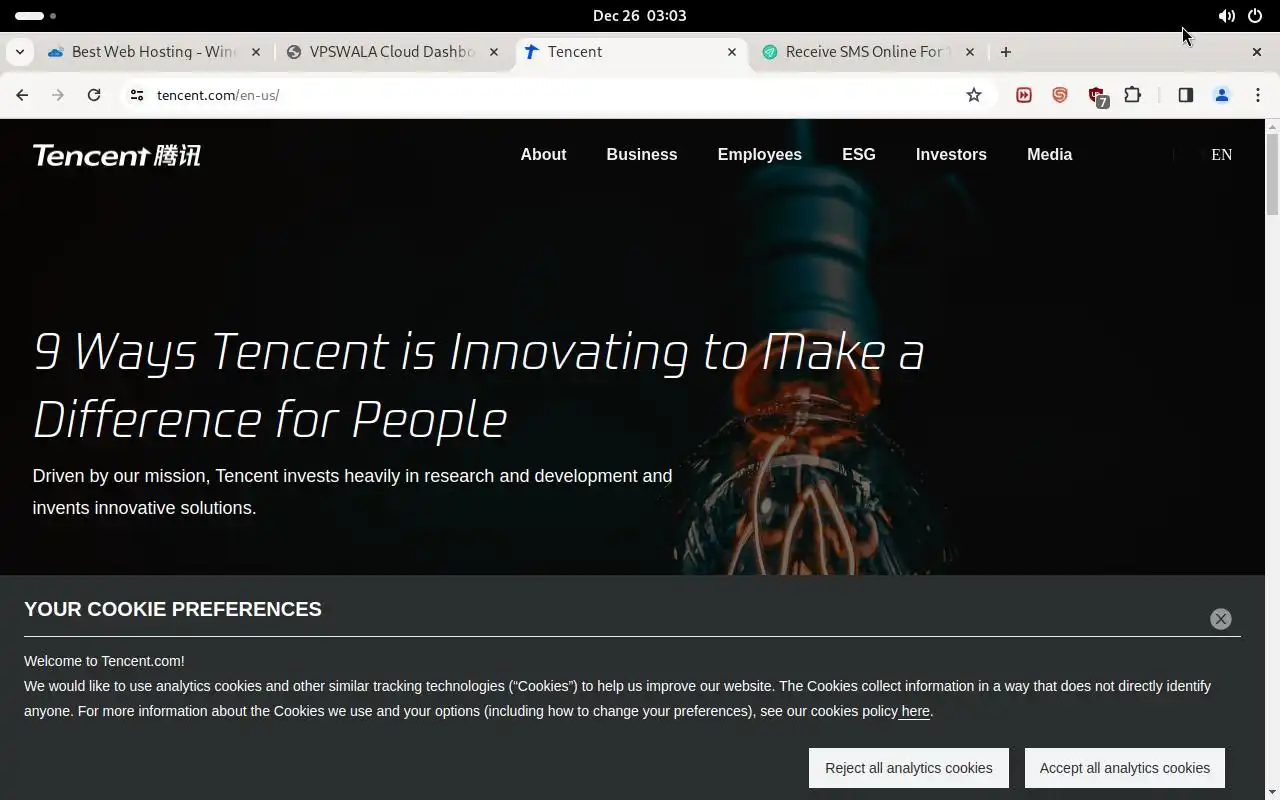
Task: Bookmark this page with the star icon
Action: click(974, 95)
